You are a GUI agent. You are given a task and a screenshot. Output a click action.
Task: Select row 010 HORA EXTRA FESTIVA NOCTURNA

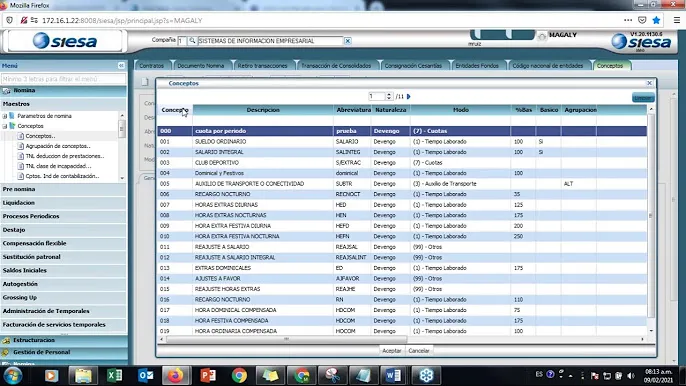tap(402, 236)
